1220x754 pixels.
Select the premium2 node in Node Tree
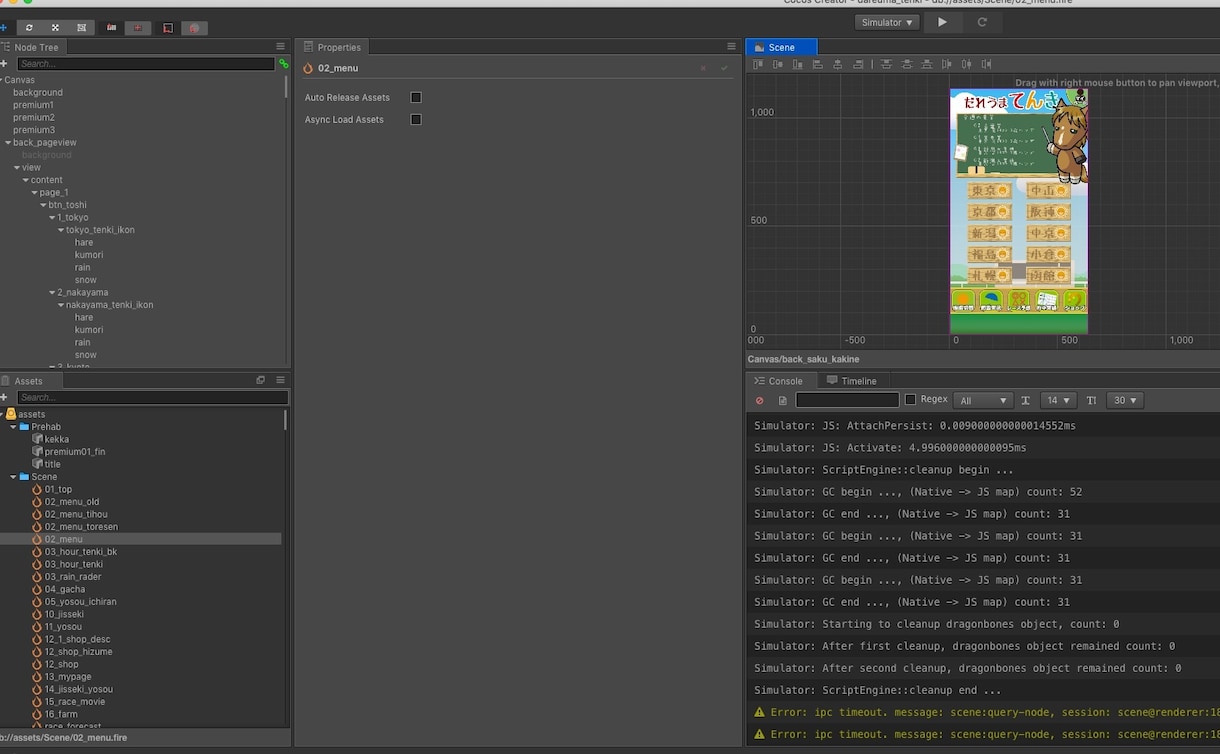coord(34,118)
